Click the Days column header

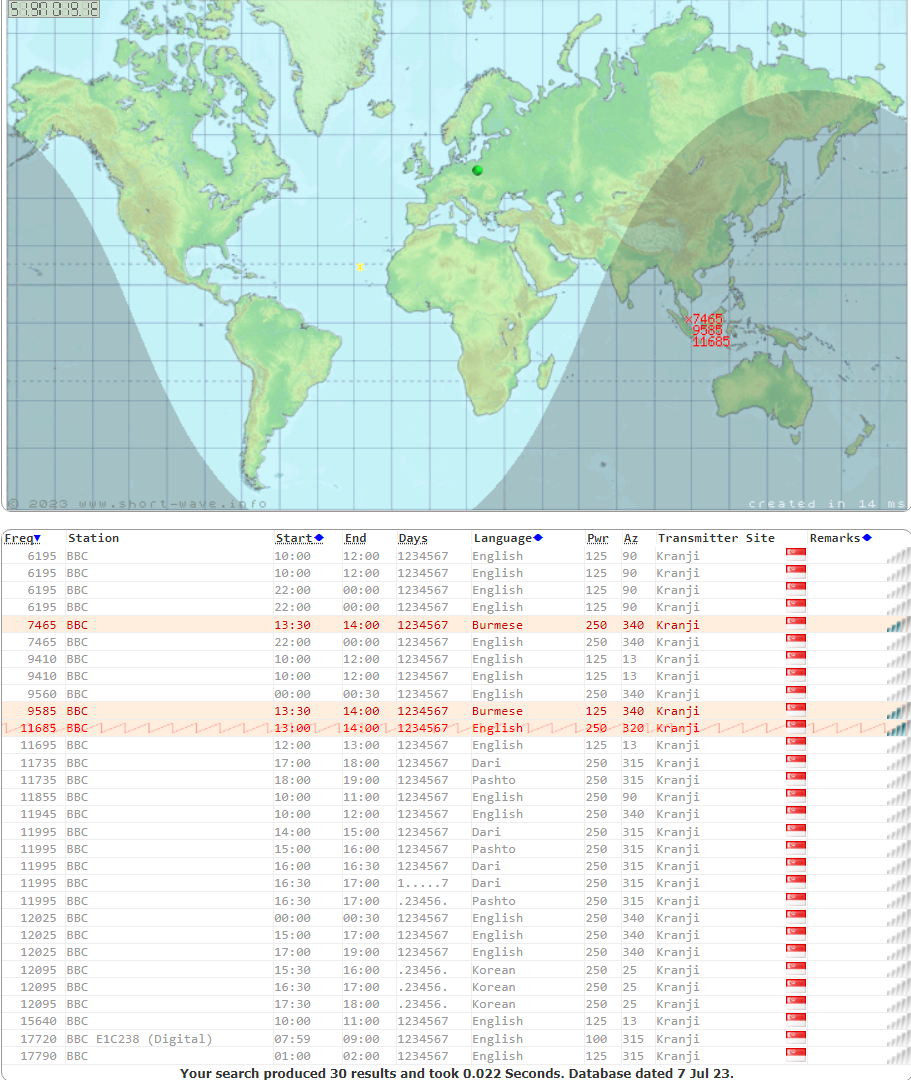(x=412, y=538)
